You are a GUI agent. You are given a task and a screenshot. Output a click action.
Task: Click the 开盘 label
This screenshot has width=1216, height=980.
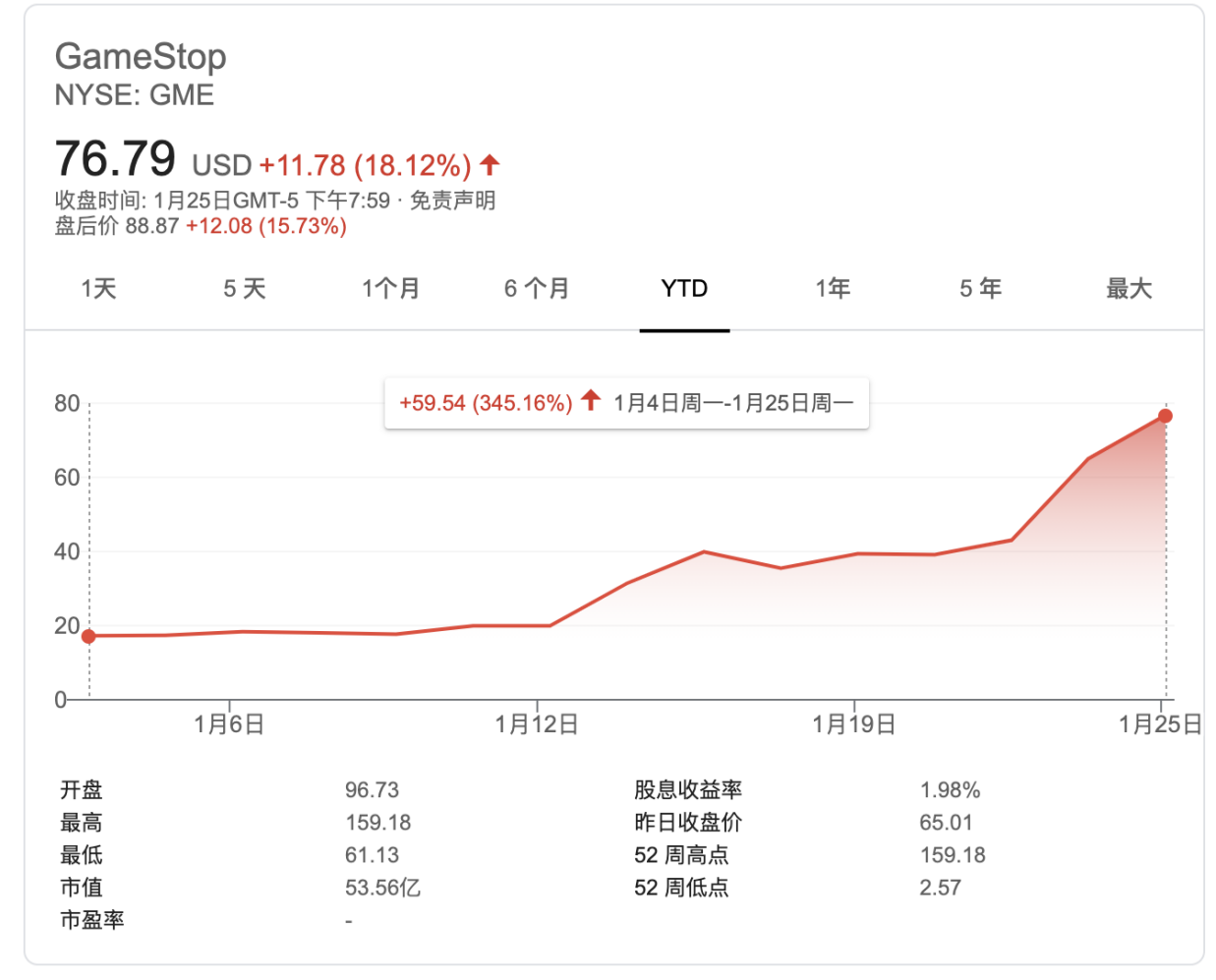pos(82,790)
